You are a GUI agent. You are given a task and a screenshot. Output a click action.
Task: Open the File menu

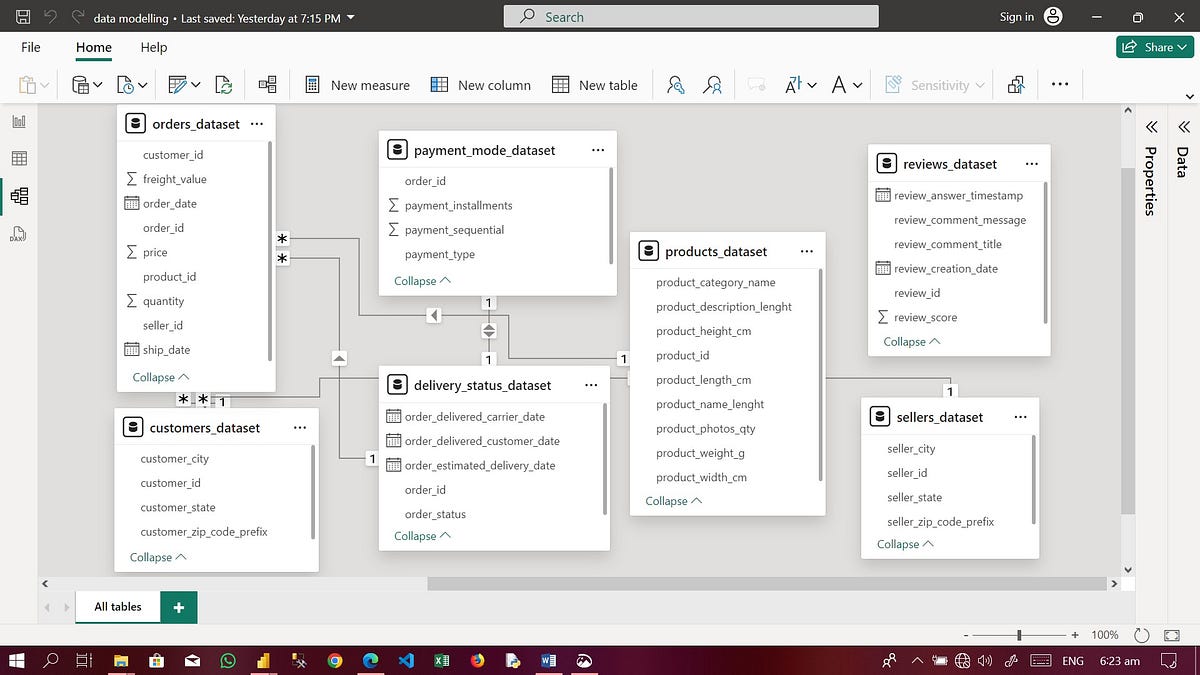(30, 47)
